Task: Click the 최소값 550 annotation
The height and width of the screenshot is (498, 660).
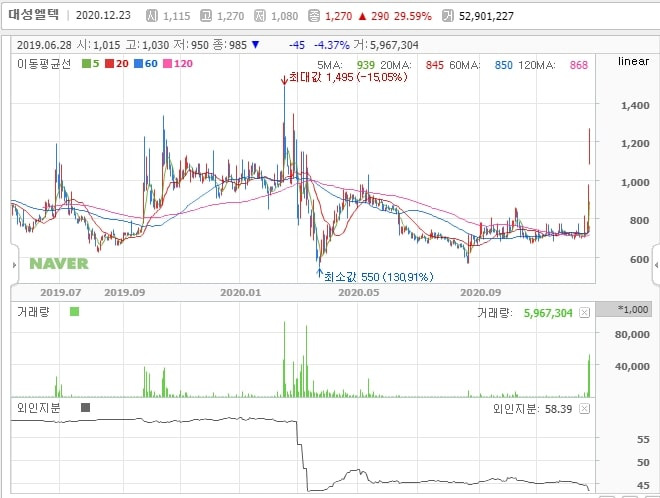Action: (378, 277)
